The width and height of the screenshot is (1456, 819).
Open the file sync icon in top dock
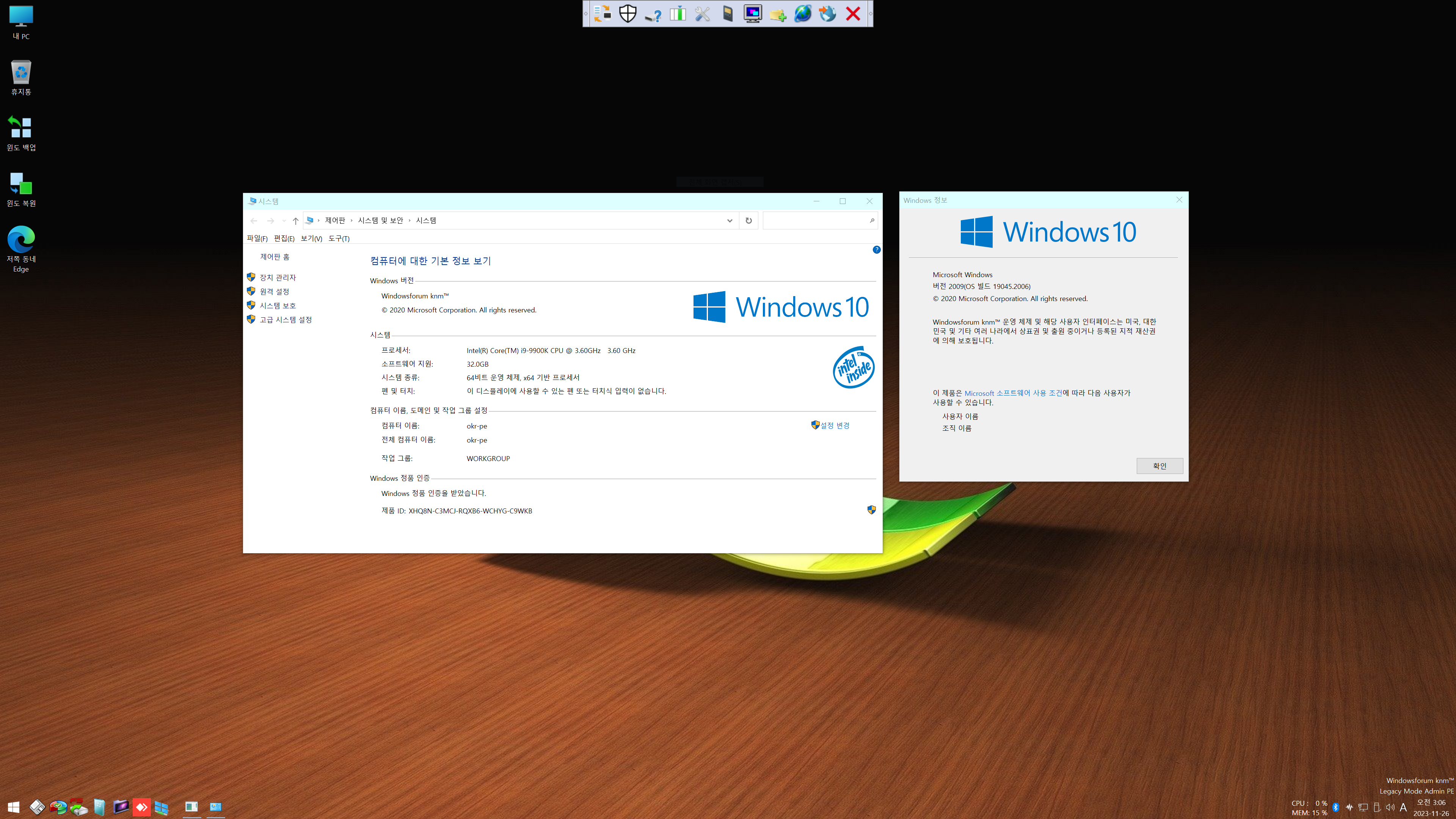point(602,14)
